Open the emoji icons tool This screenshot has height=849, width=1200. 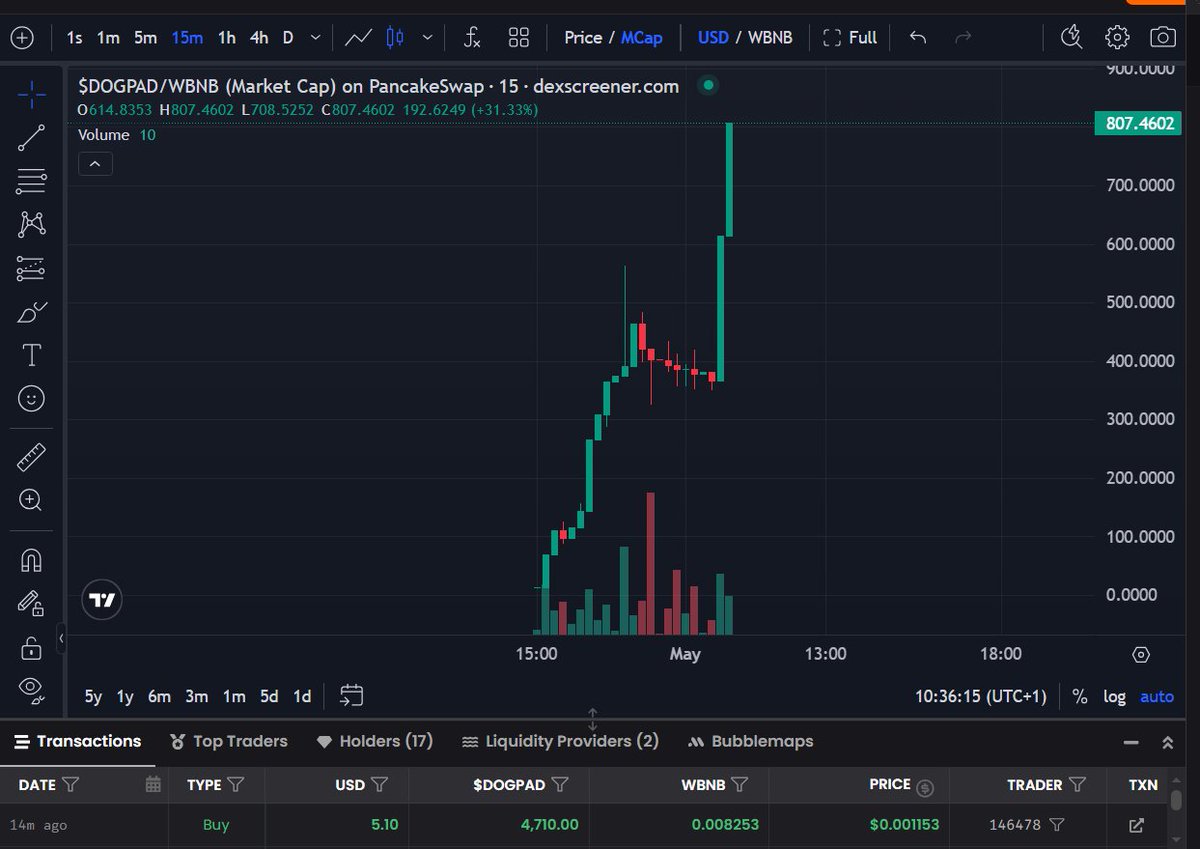pyautogui.click(x=31, y=399)
